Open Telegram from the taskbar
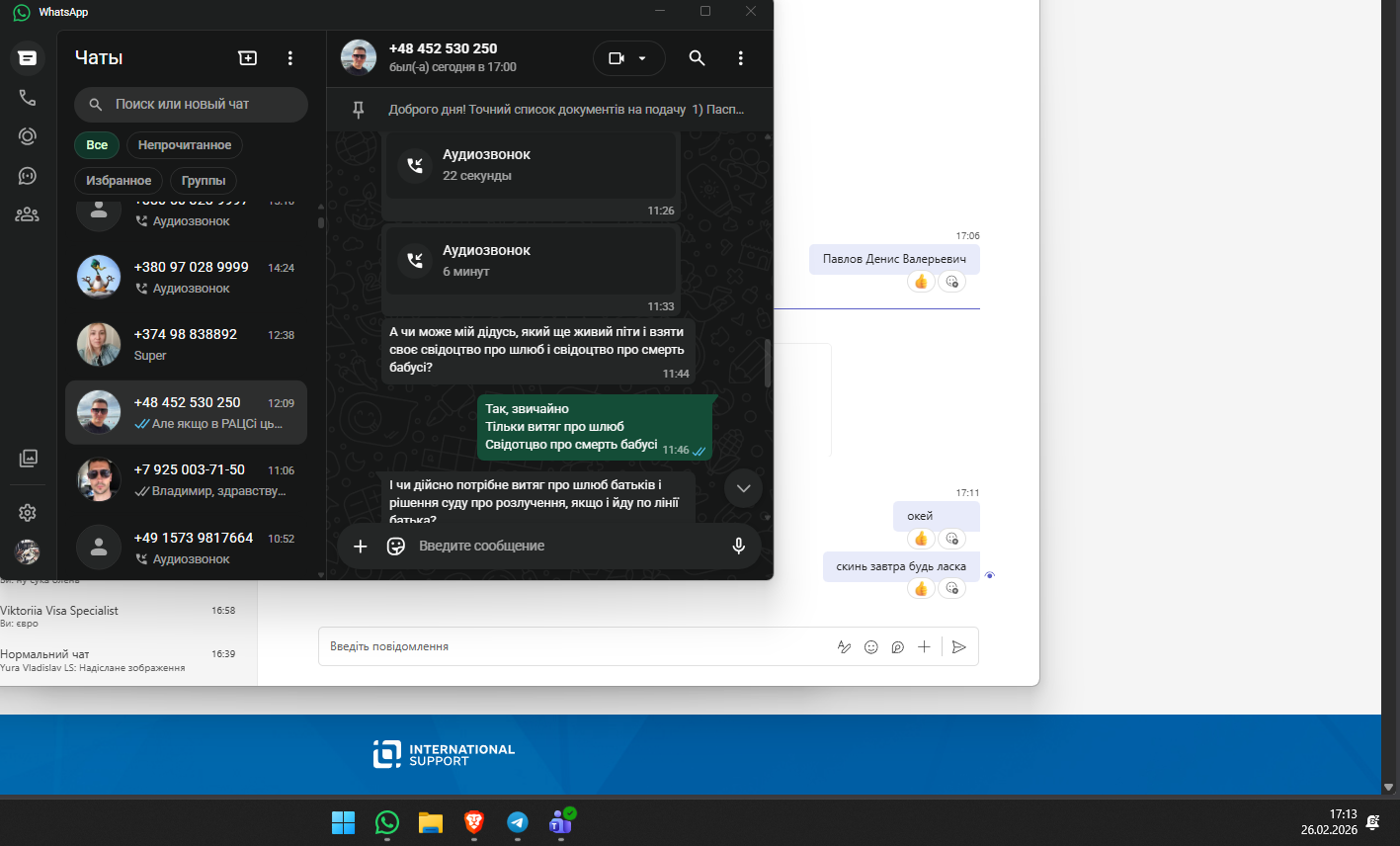Viewport: 1400px width, 846px height. (518, 822)
